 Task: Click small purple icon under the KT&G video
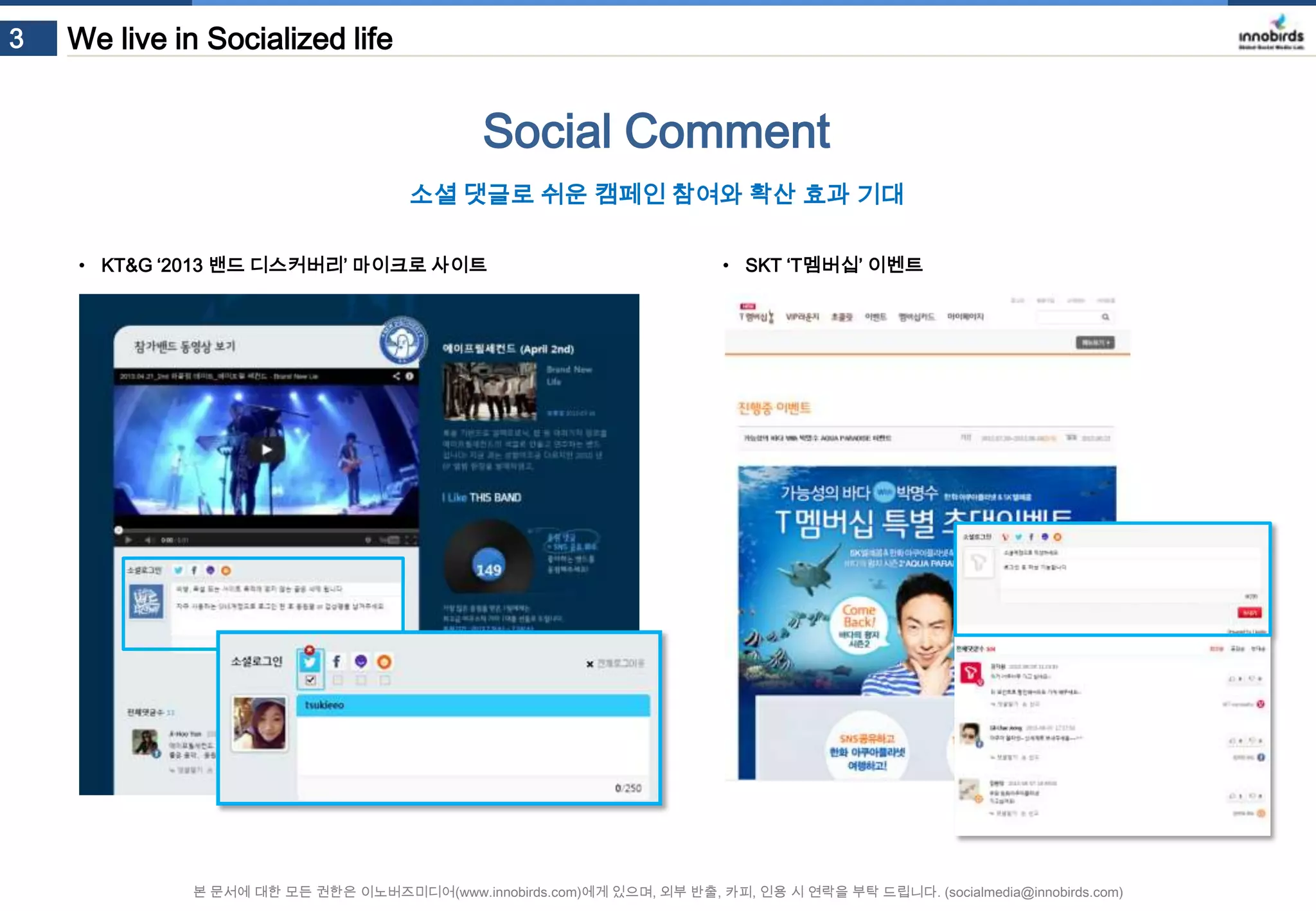(210, 570)
